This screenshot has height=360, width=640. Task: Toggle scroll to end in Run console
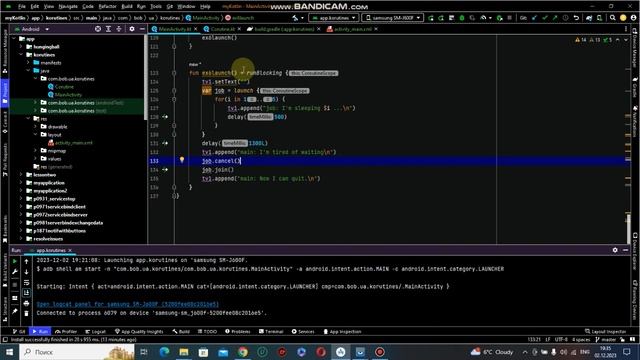click(x=27, y=293)
